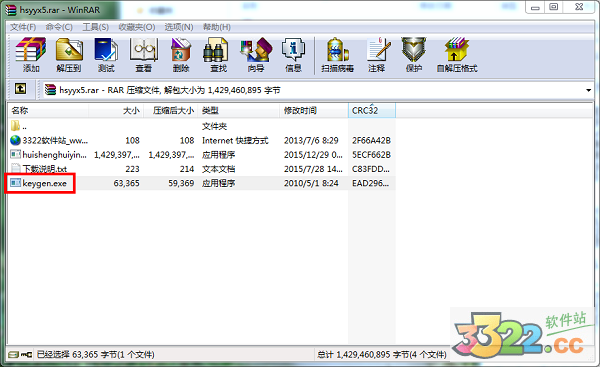Click the 解压到 (Extract To) toolbar icon

tap(69, 49)
